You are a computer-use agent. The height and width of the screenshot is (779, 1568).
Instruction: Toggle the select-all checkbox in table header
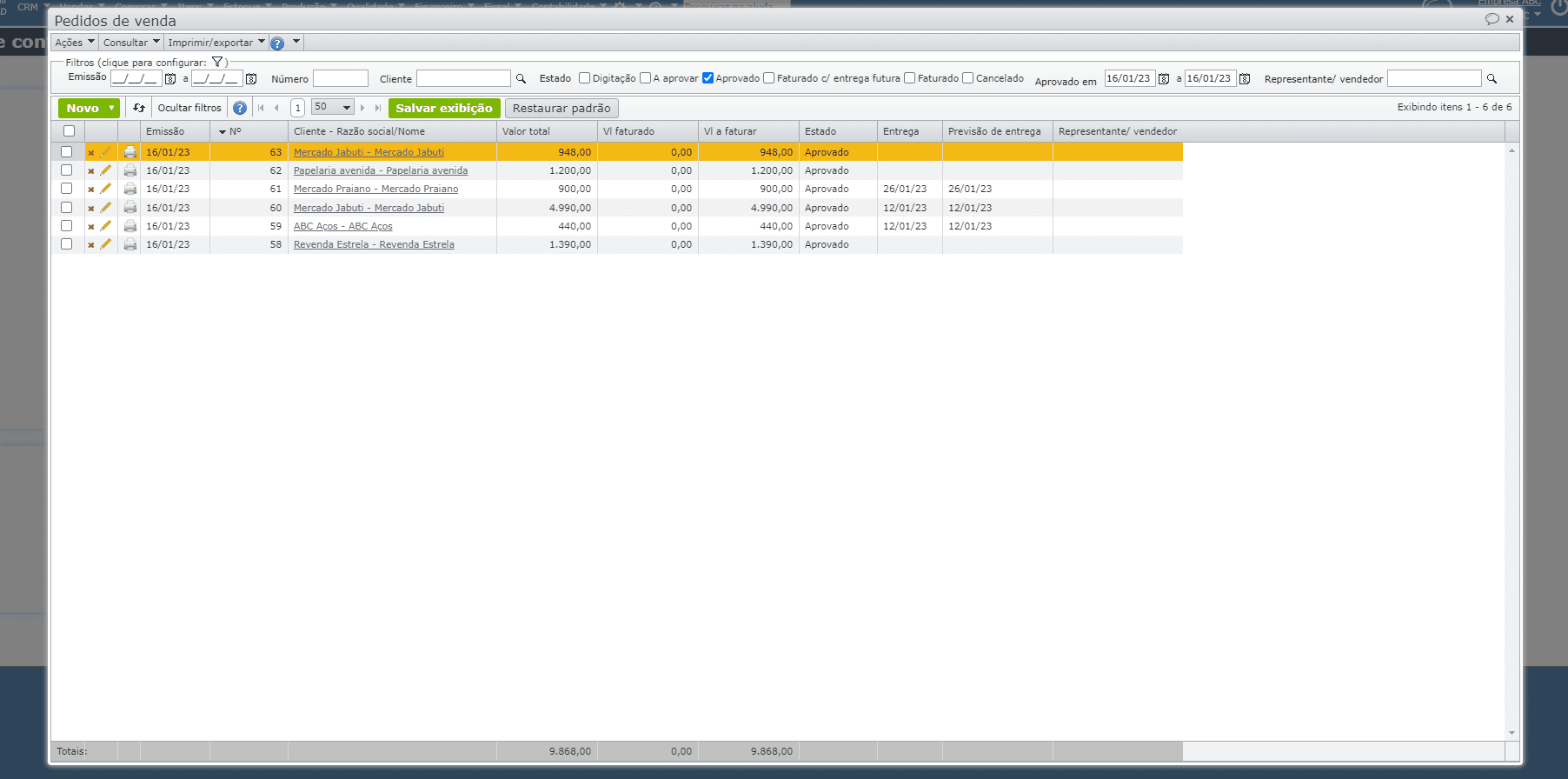point(69,131)
